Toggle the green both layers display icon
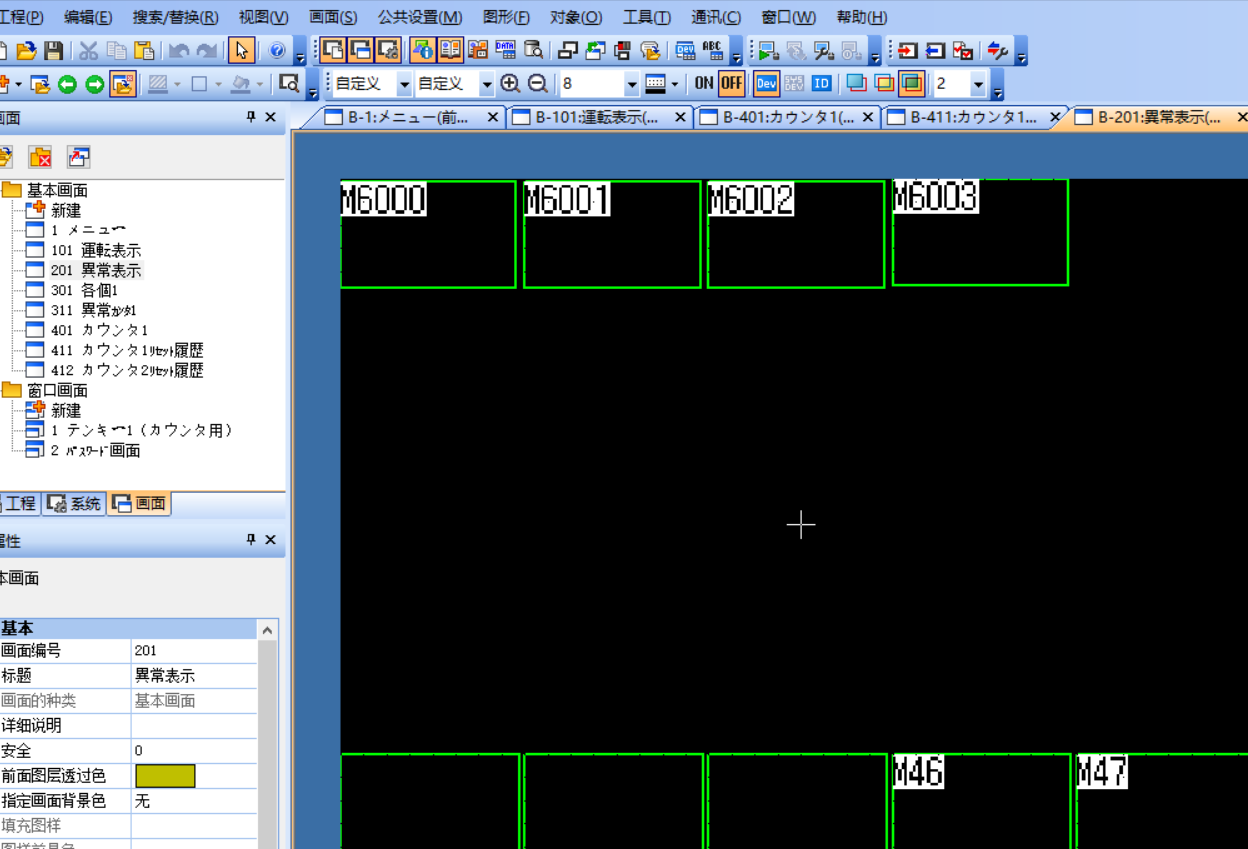Viewport: 1248px width, 849px height. click(911, 84)
